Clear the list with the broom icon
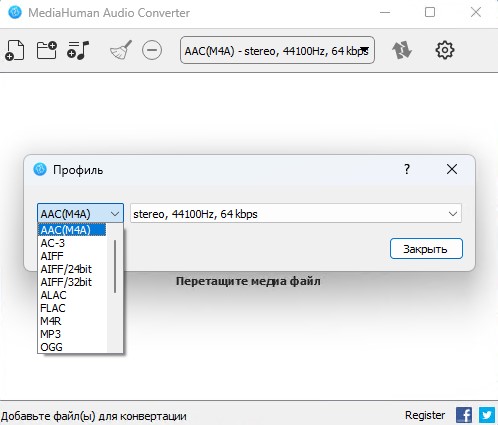This screenshot has height=425, width=498. tap(121, 50)
